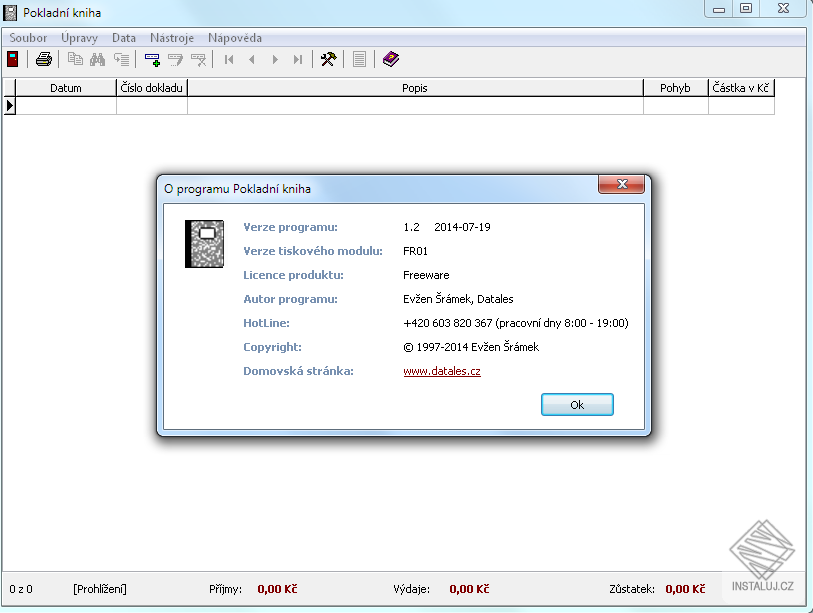Click the Výdaje amount 0,00 Kč

[469, 589]
